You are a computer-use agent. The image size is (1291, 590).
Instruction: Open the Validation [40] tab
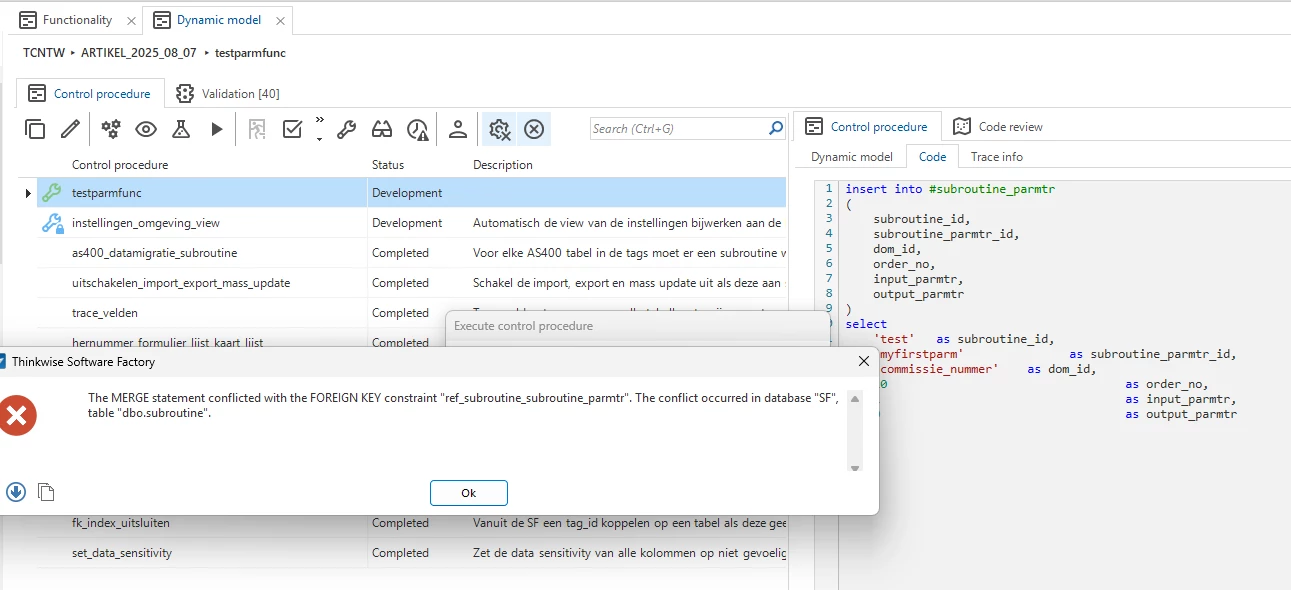228,93
